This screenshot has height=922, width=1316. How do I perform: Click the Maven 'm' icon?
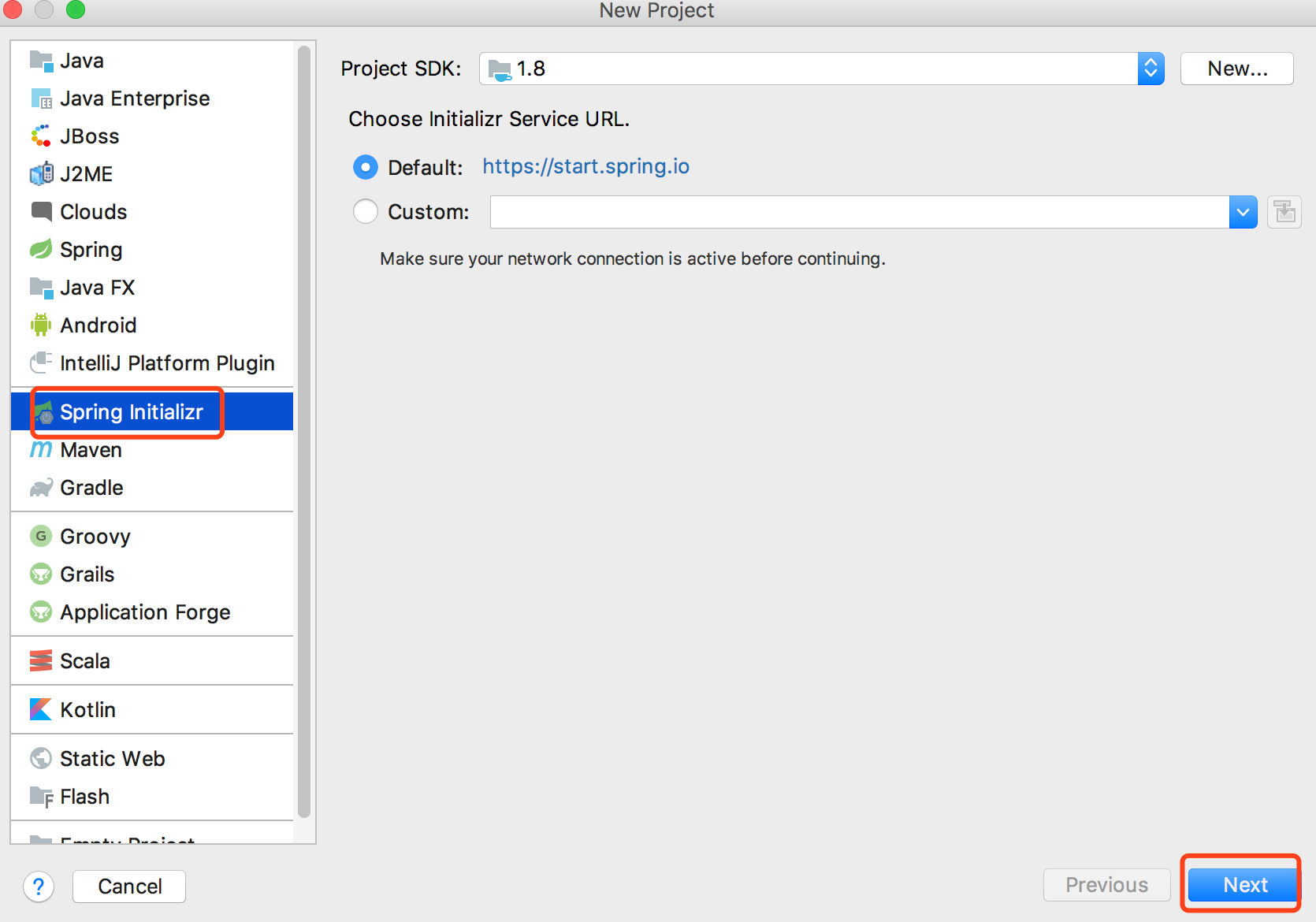coord(41,450)
